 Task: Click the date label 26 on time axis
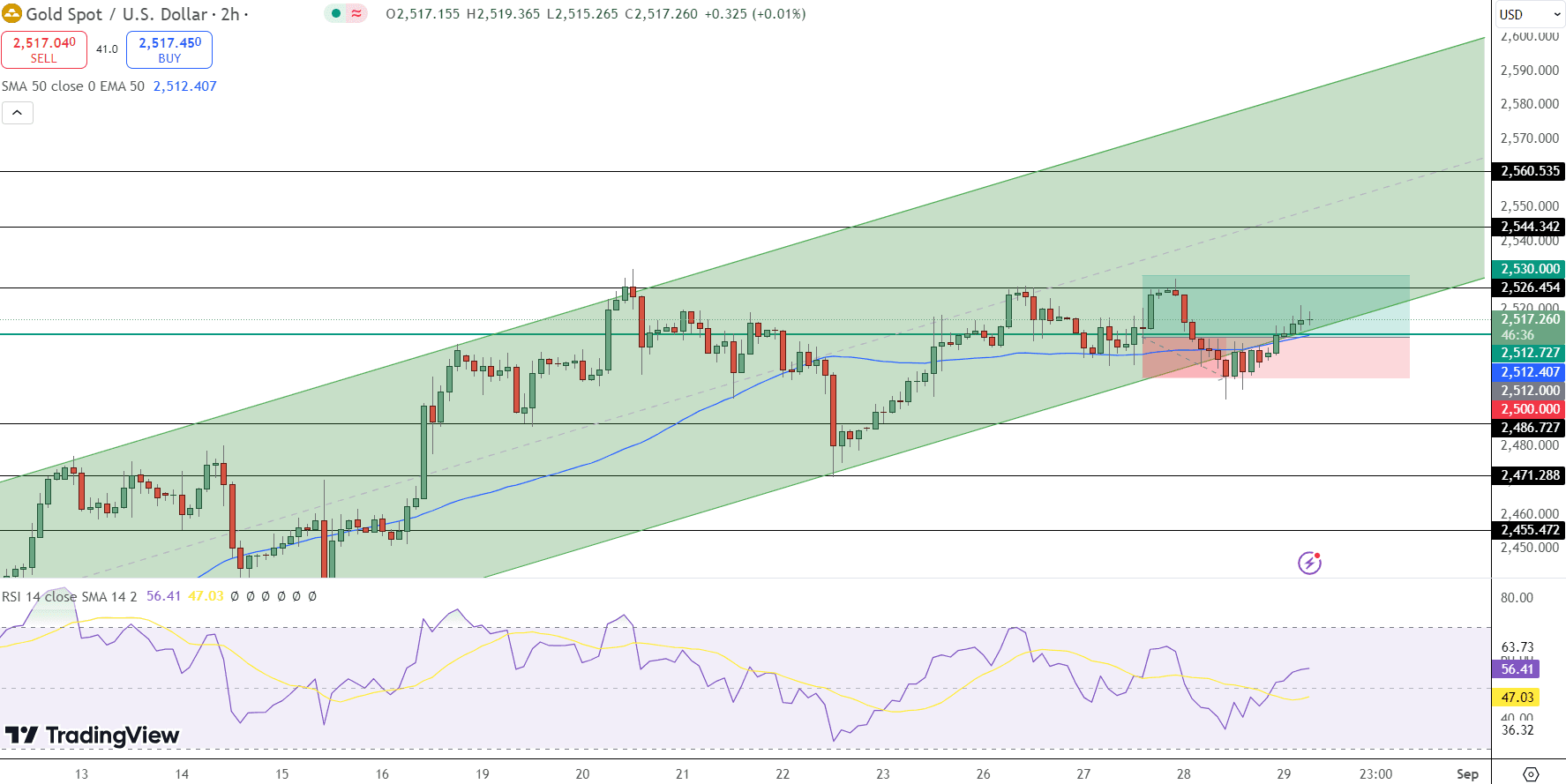tap(983, 774)
